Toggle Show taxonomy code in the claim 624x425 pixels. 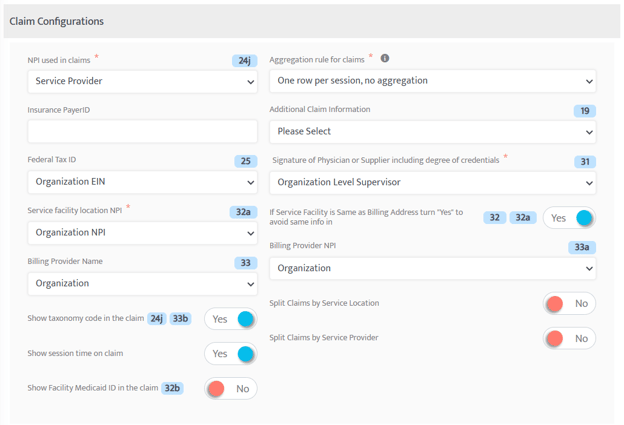230,319
